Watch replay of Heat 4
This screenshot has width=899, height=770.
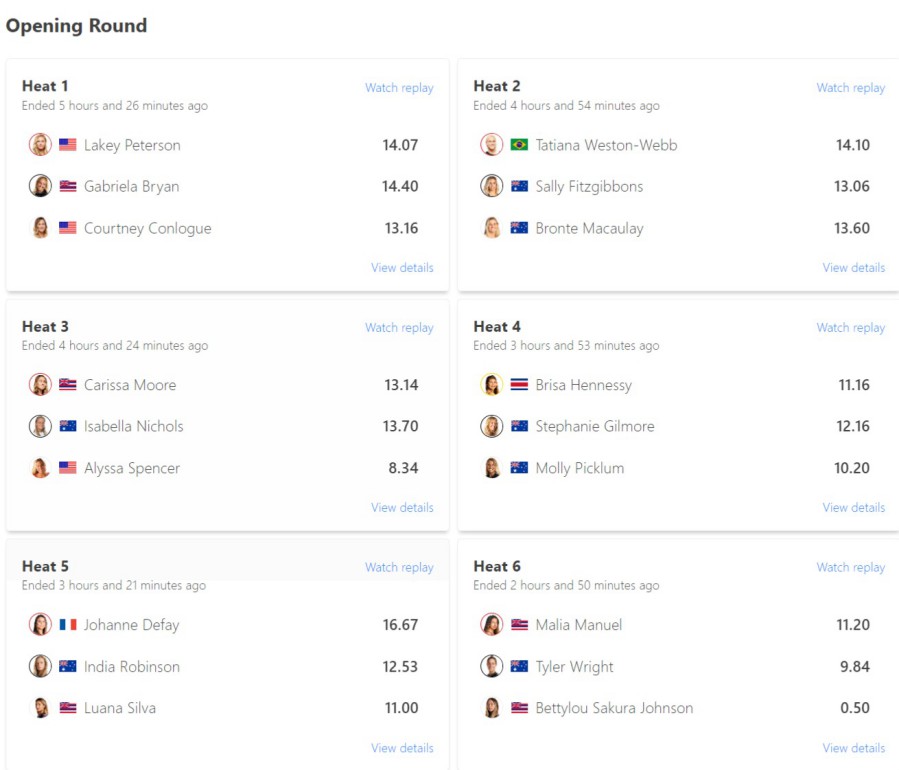[850, 328]
